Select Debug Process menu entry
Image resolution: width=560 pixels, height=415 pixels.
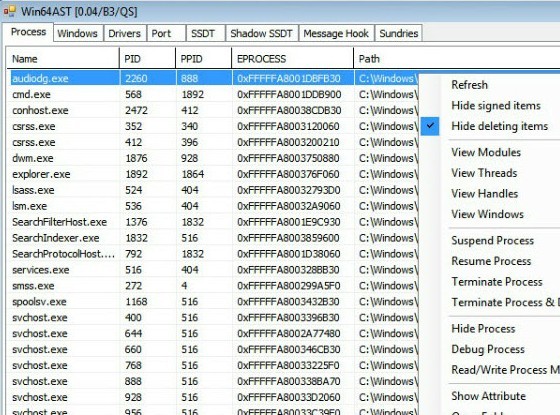pos(488,350)
